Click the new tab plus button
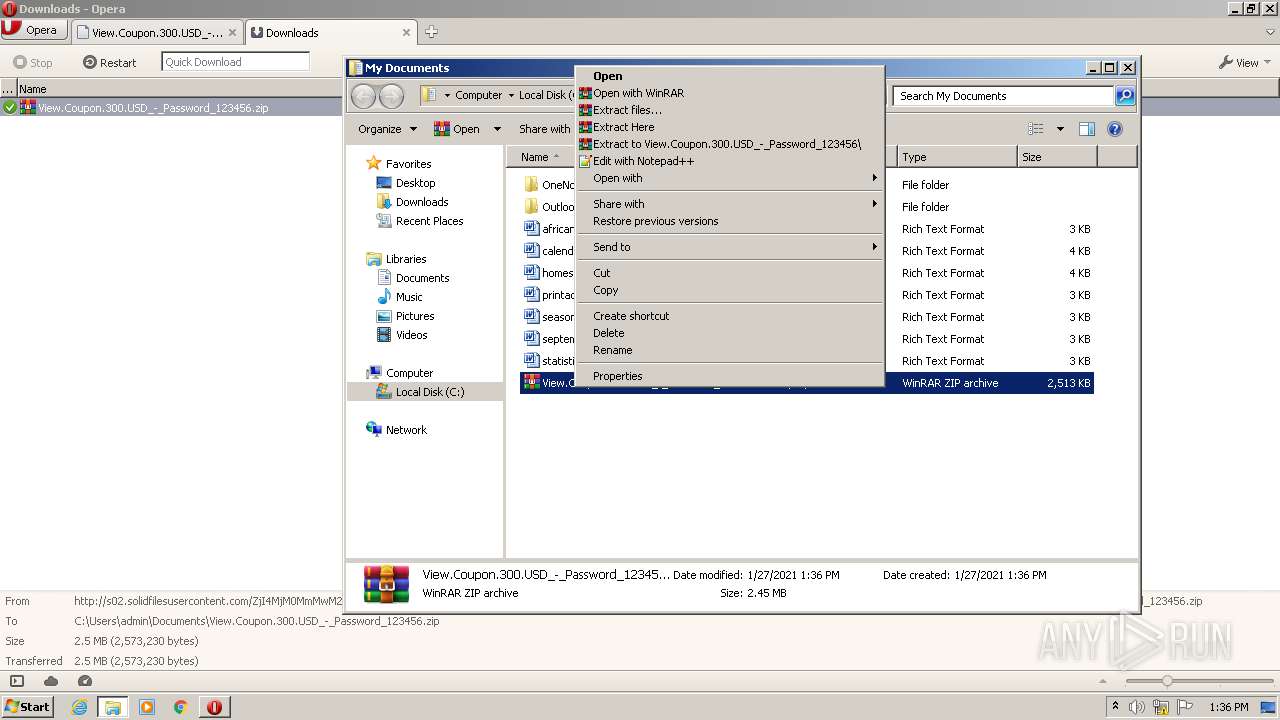This screenshot has height=720, width=1280. coord(431,32)
